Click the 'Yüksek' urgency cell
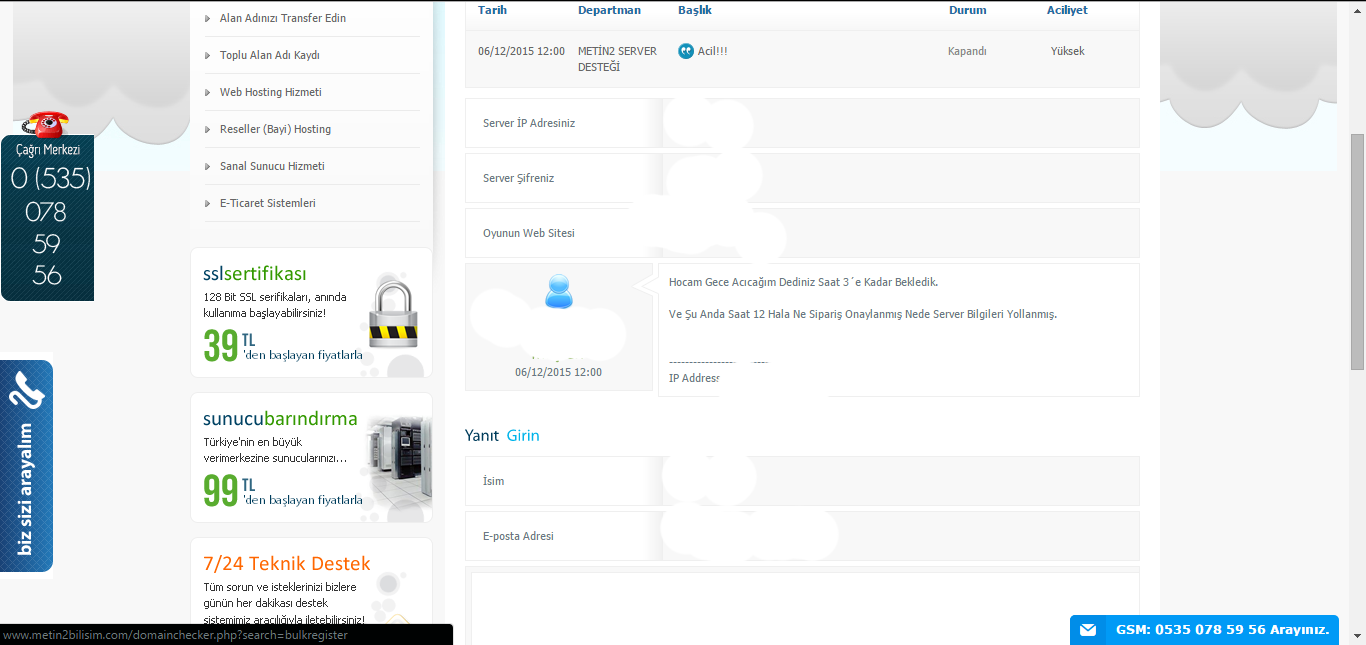Viewport: 1366px width, 645px height. click(x=1067, y=51)
